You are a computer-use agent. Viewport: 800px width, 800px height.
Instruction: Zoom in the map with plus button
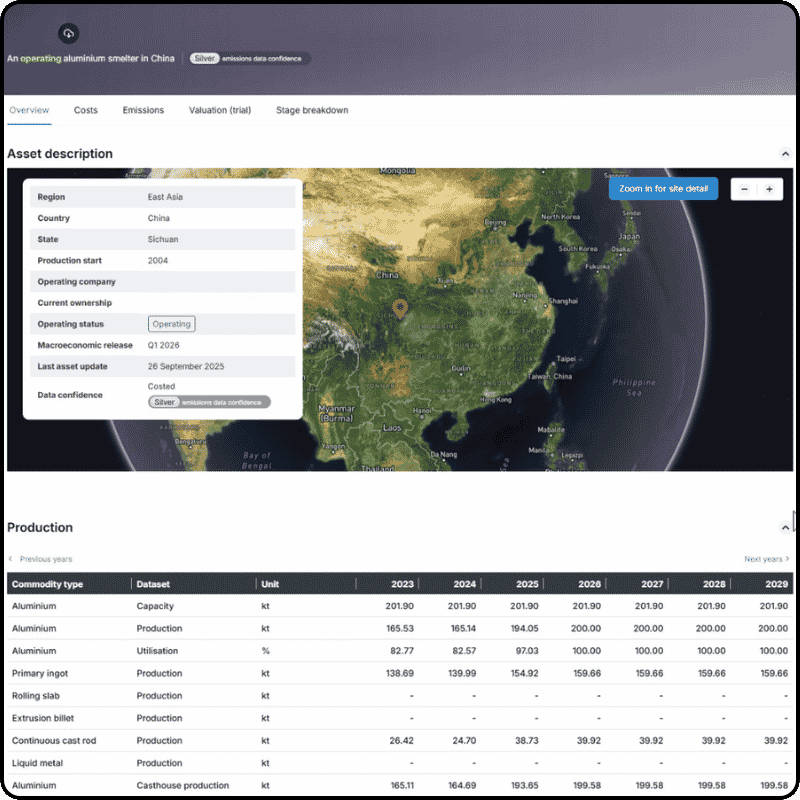coord(769,189)
